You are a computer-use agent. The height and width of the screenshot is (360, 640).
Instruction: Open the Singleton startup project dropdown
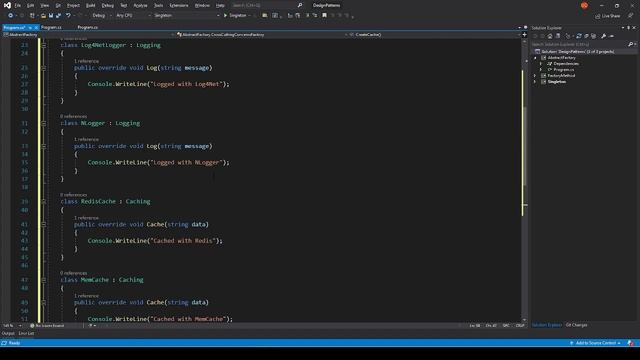186,16
